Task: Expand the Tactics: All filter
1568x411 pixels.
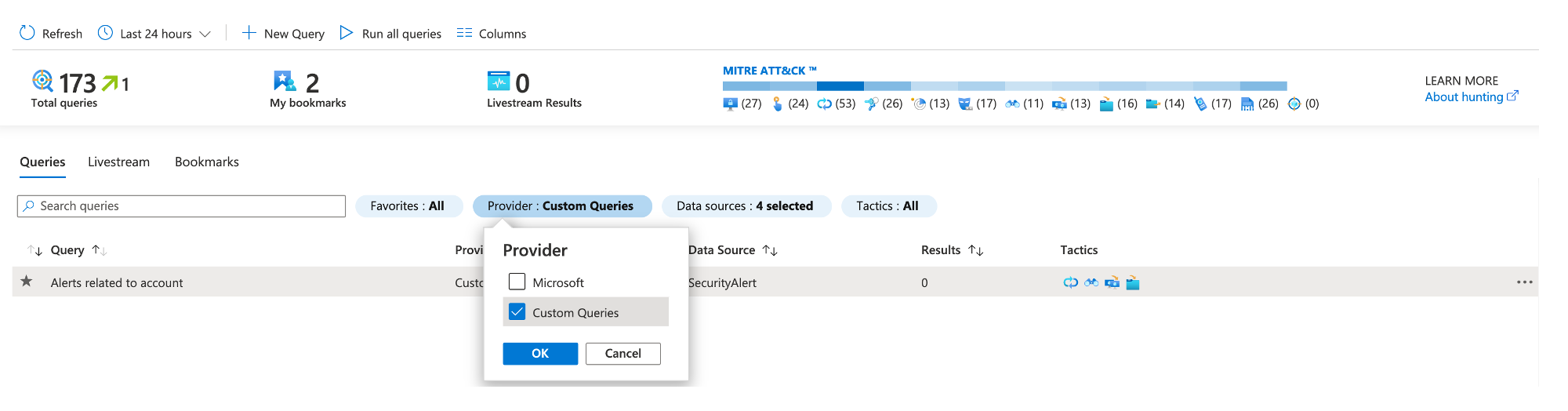Action: [887, 206]
